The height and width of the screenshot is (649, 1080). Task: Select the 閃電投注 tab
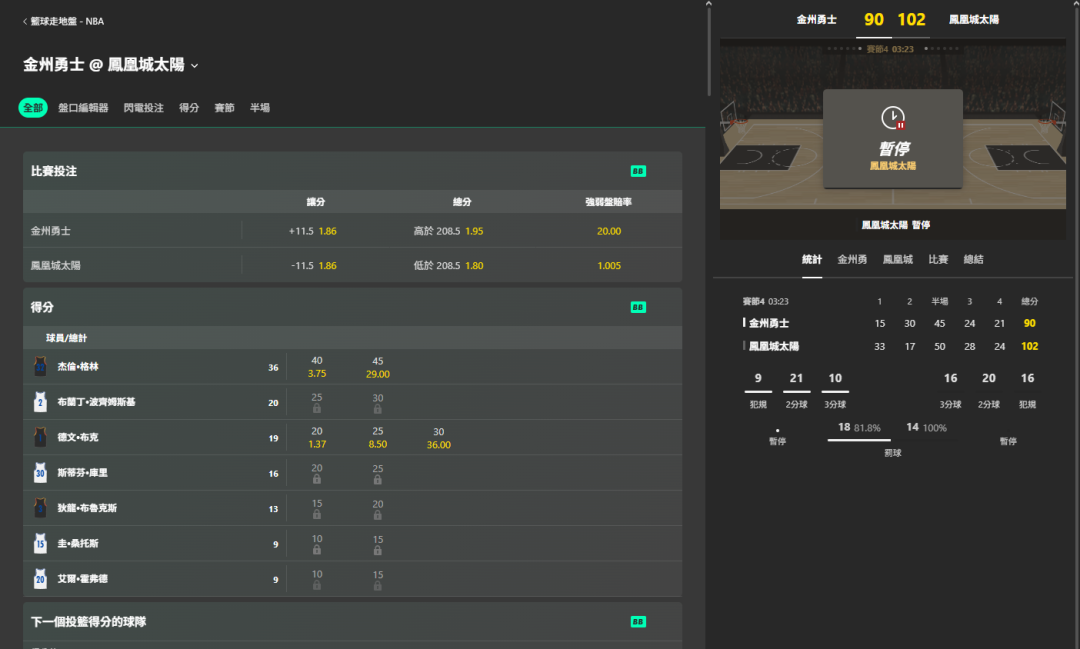[143, 108]
